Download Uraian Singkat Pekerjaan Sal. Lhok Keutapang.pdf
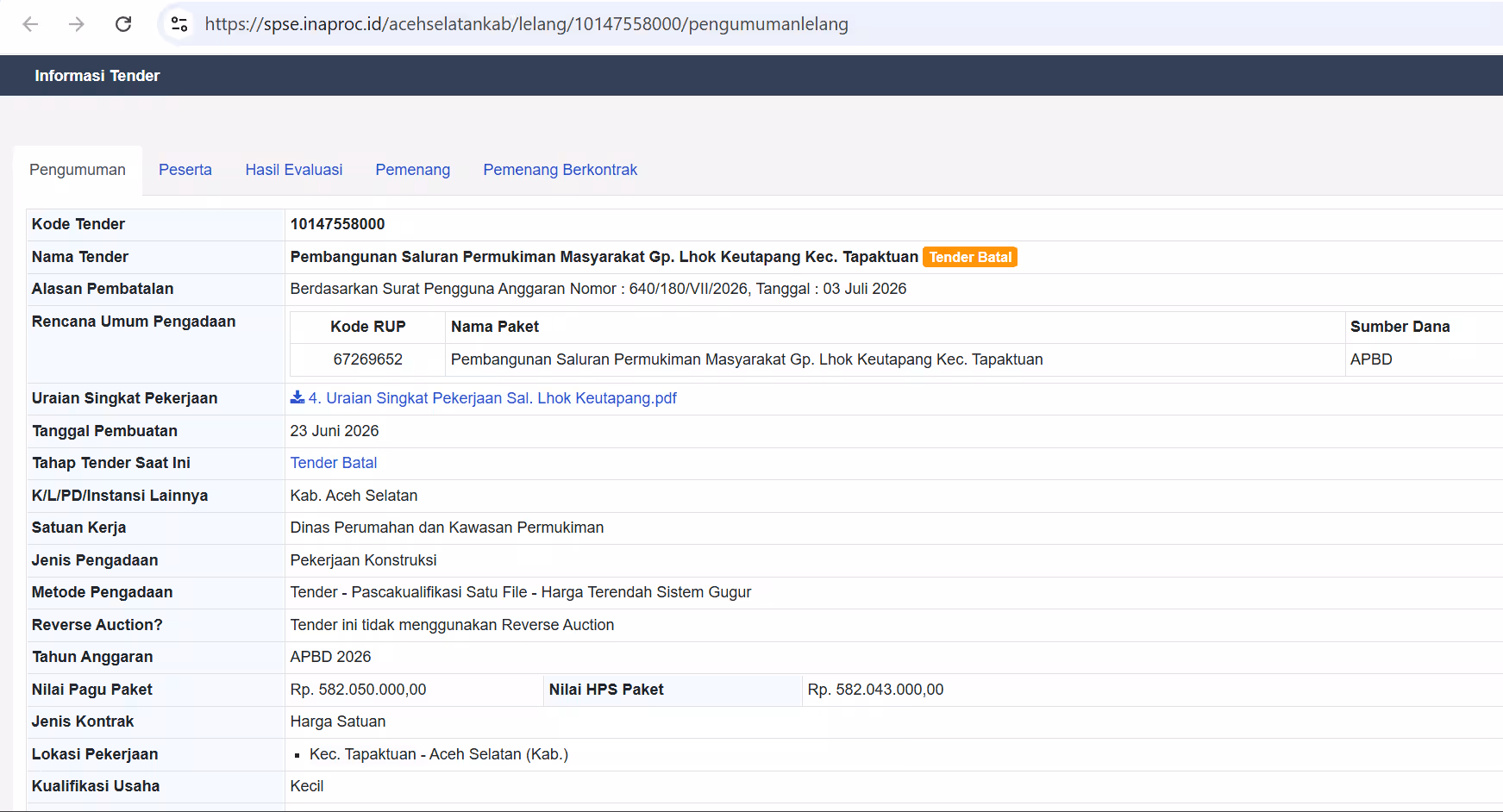 pyautogui.click(x=492, y=398)
